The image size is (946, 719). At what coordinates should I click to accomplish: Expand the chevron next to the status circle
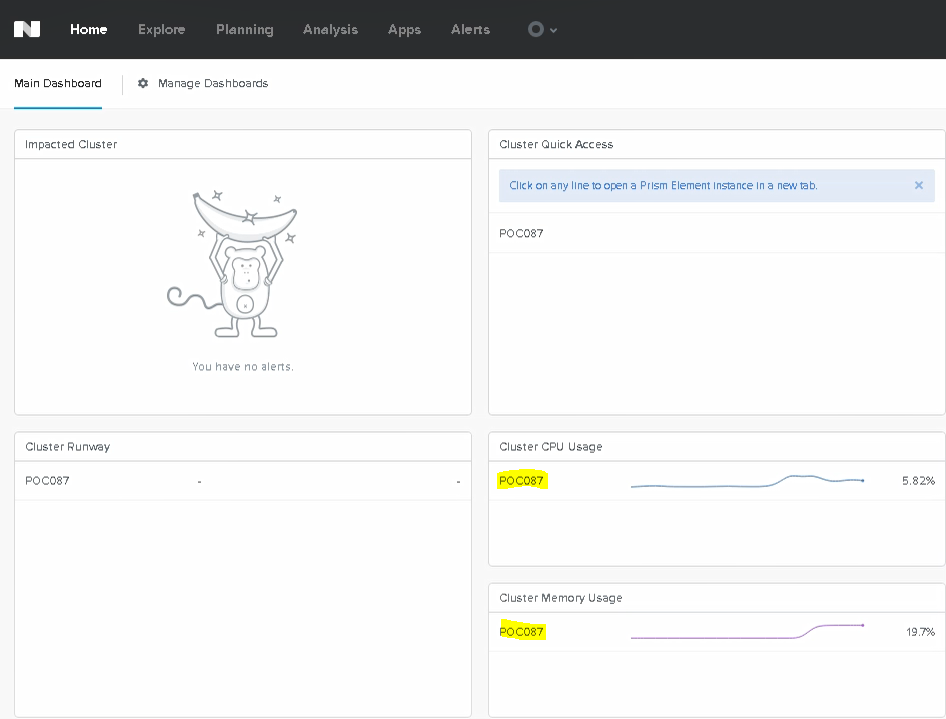(554, 30)
